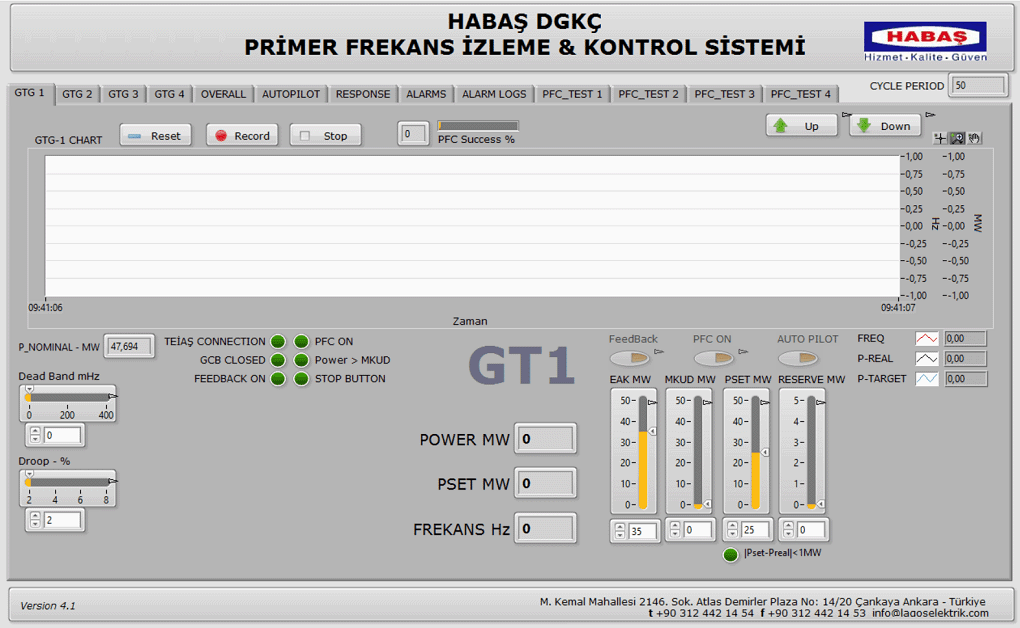Click the POWER MW readout field
Image resolution: width=1020 pixels, height=628 pixels.
coord(545,439)
